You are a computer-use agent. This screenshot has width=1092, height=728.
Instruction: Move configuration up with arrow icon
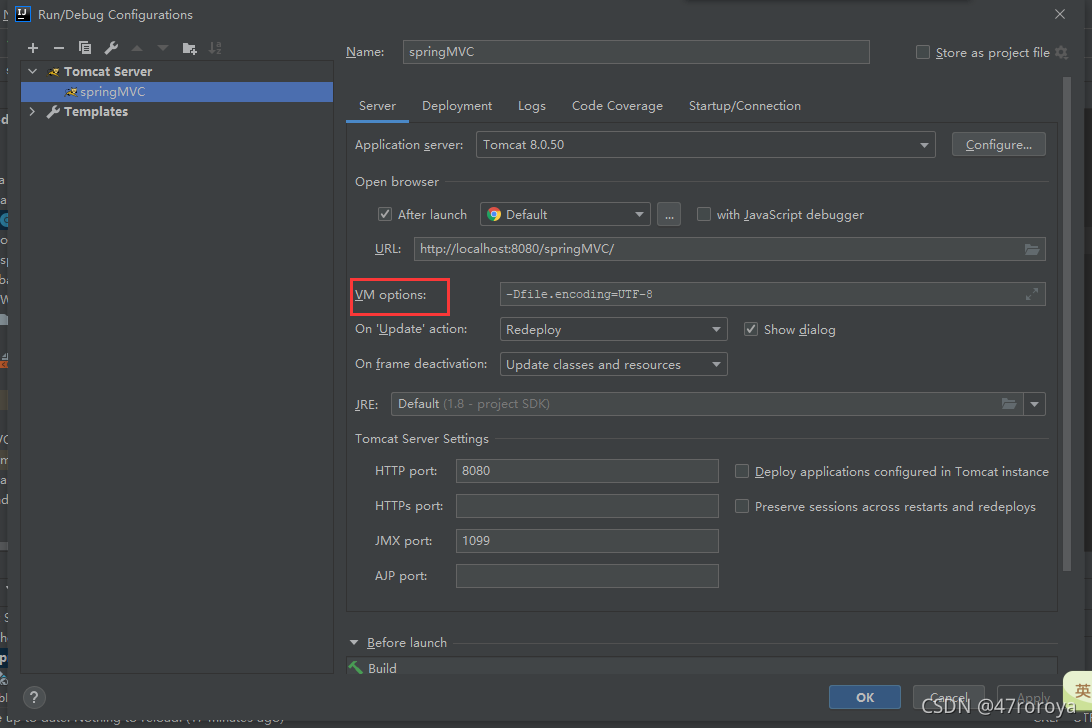click(137, 48)
